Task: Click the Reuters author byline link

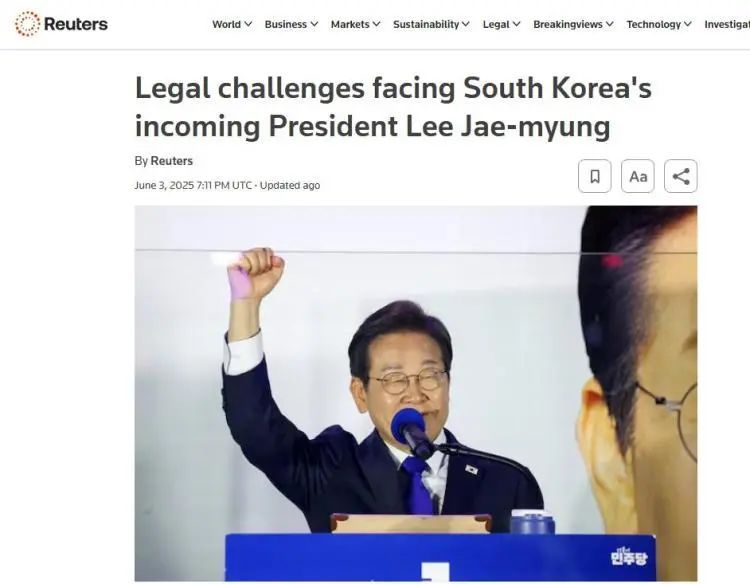Action: pos(171,161)
